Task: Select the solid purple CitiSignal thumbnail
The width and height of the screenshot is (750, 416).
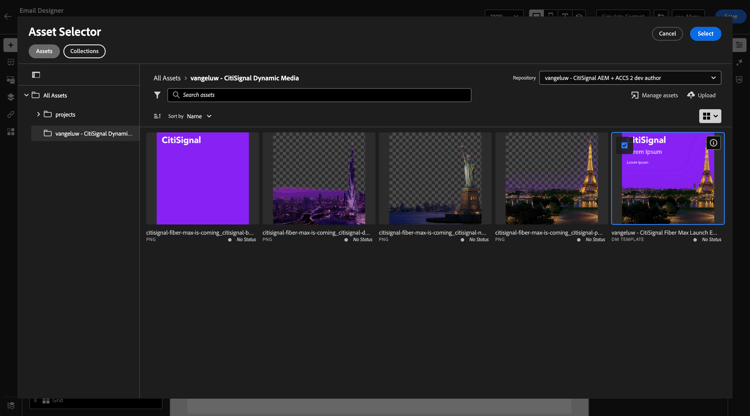Action: pos(203,178)
